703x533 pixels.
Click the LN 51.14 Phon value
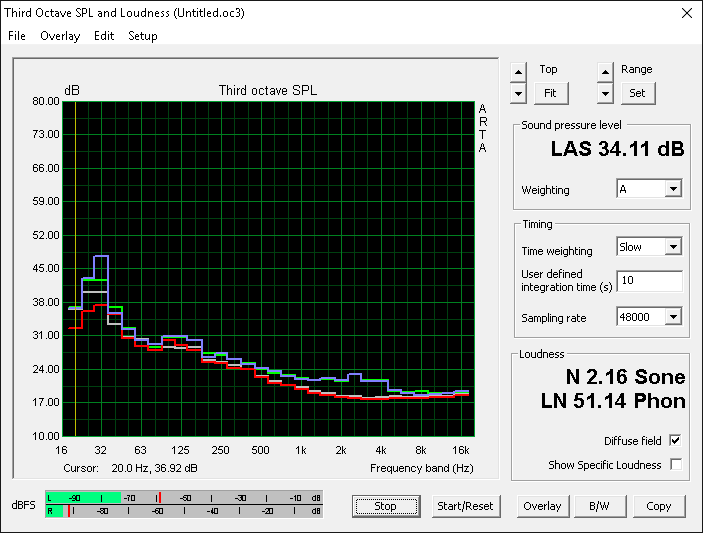click(613, 401)
